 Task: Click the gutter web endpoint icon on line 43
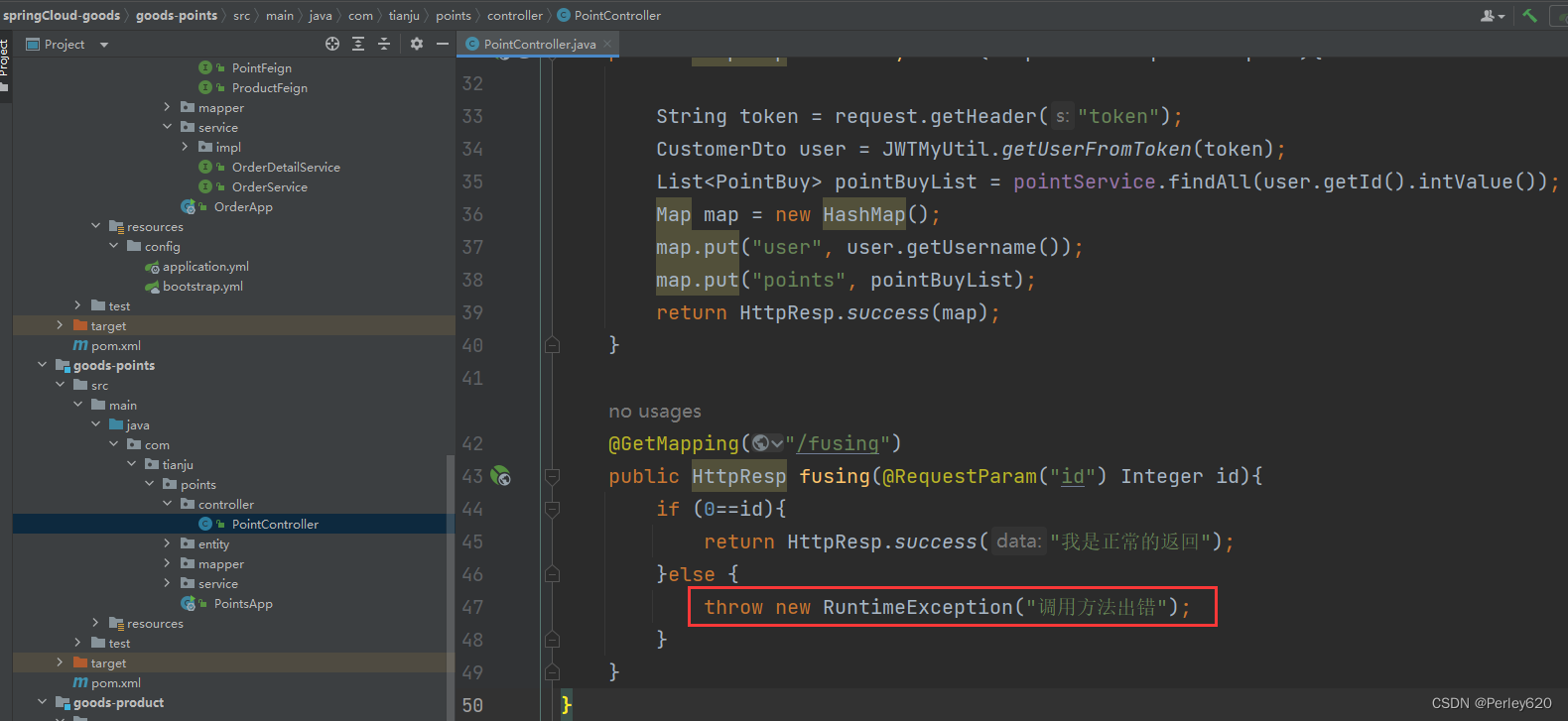point(502,476)
